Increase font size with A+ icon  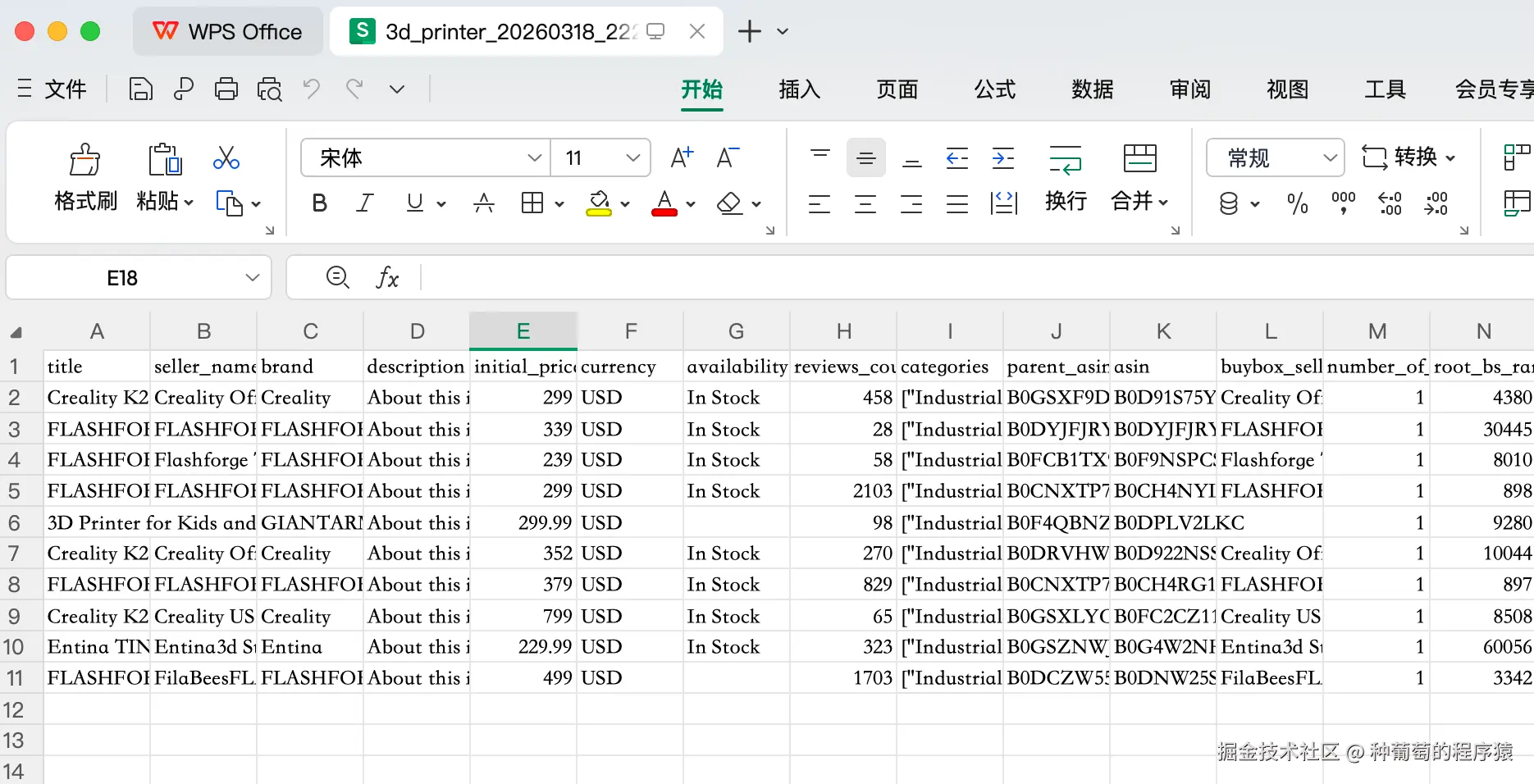click(x=682, y=157)
